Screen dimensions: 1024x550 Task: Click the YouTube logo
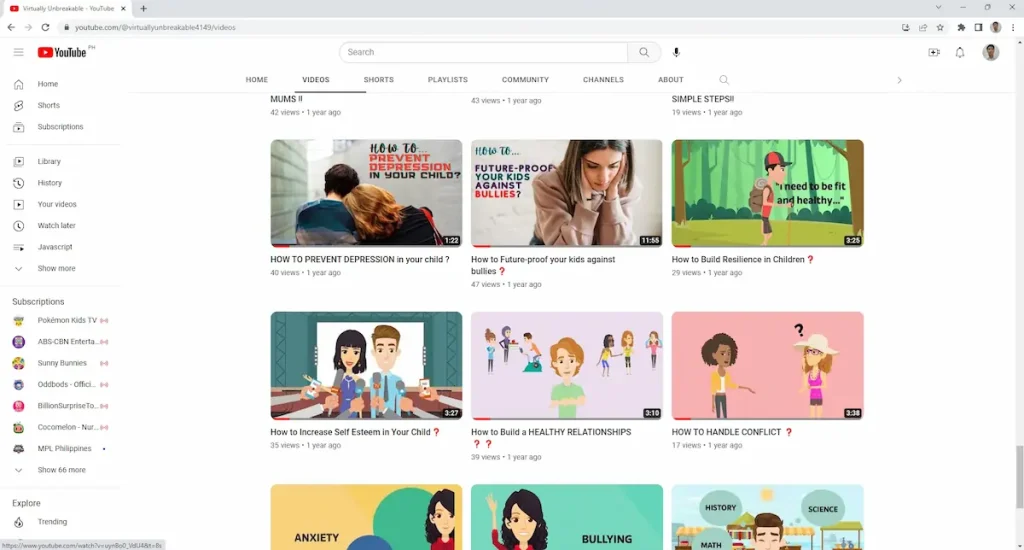62,52
